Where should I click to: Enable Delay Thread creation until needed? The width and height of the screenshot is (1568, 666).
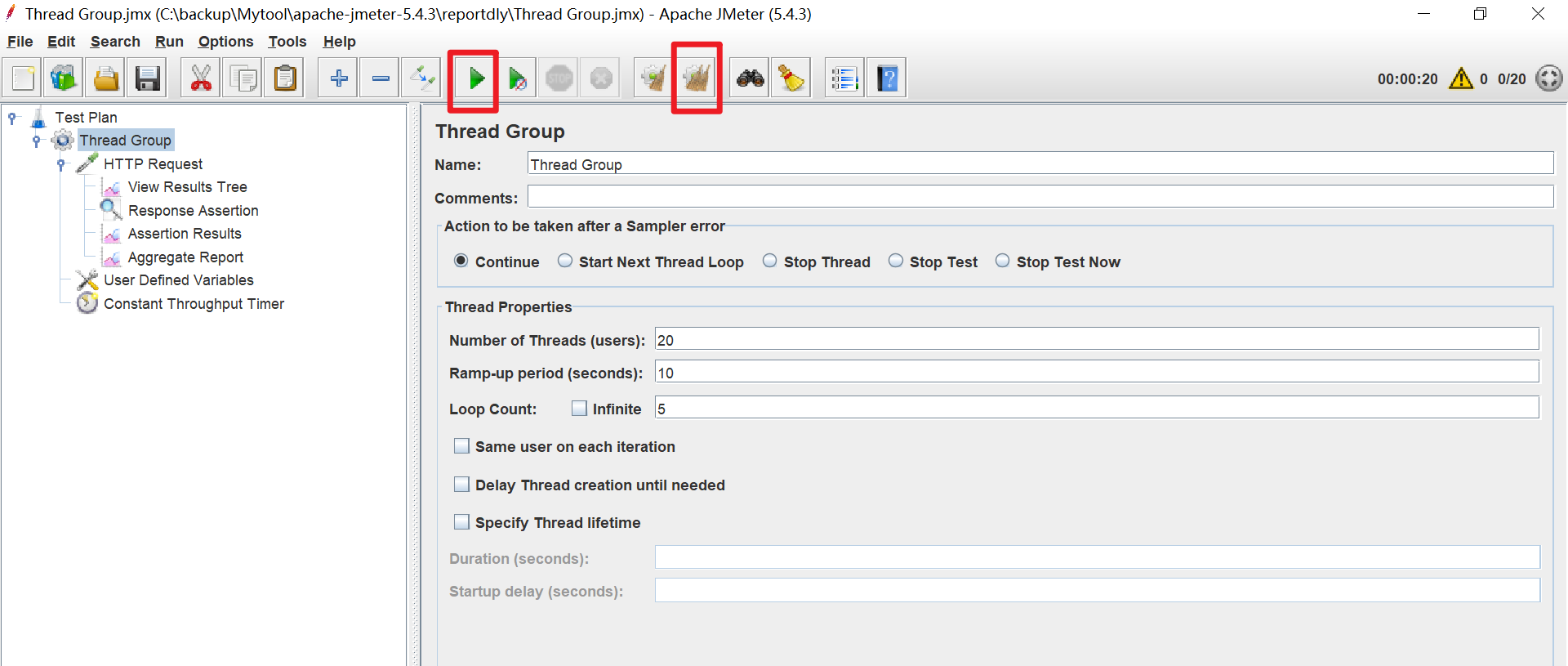click(461, 485)
